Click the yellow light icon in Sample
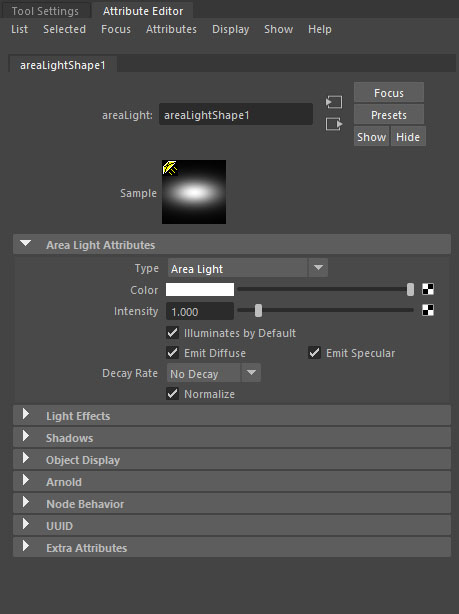 point(170,168)
